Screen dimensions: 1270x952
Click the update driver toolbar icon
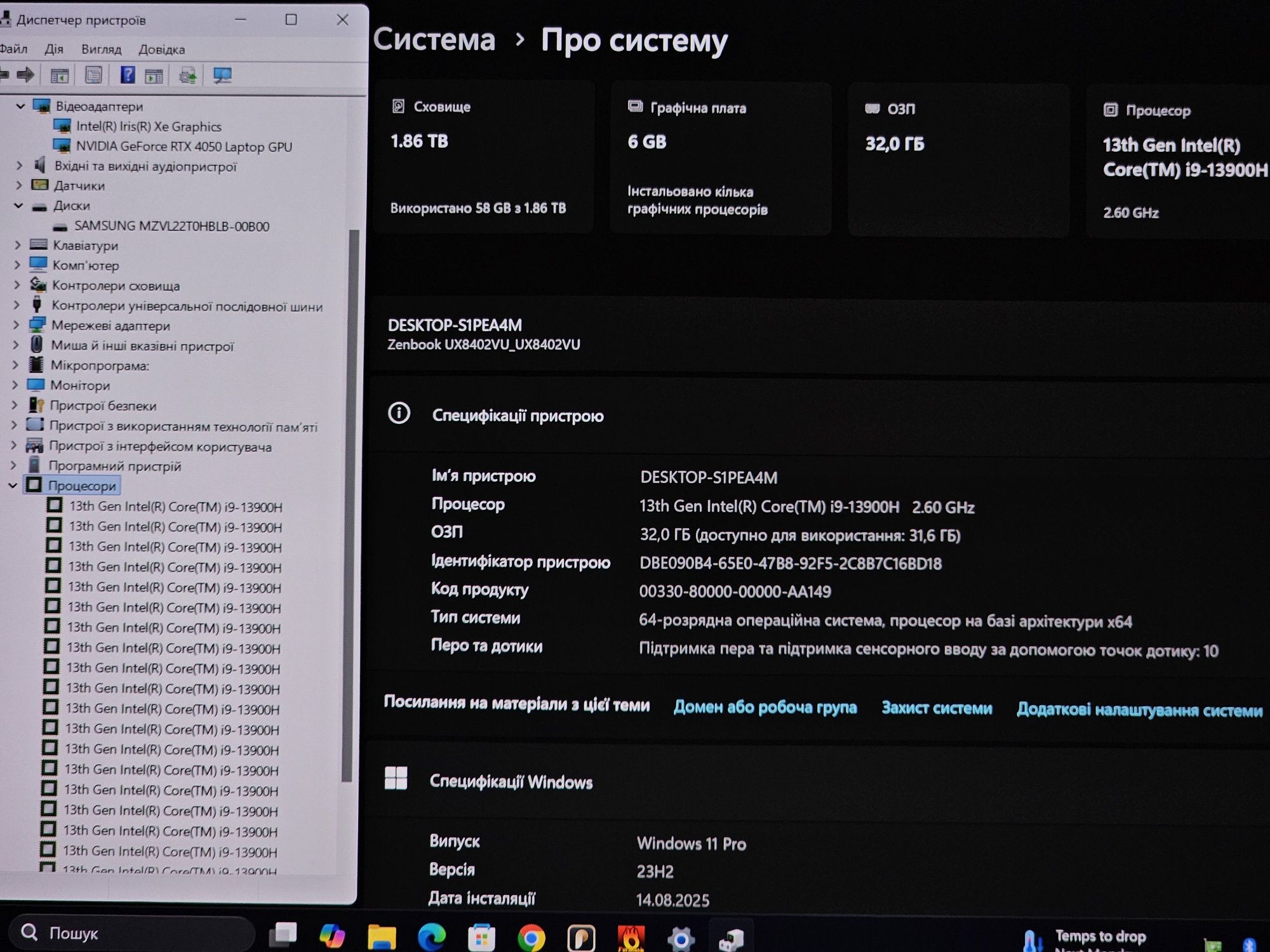(x=187, y=76)
